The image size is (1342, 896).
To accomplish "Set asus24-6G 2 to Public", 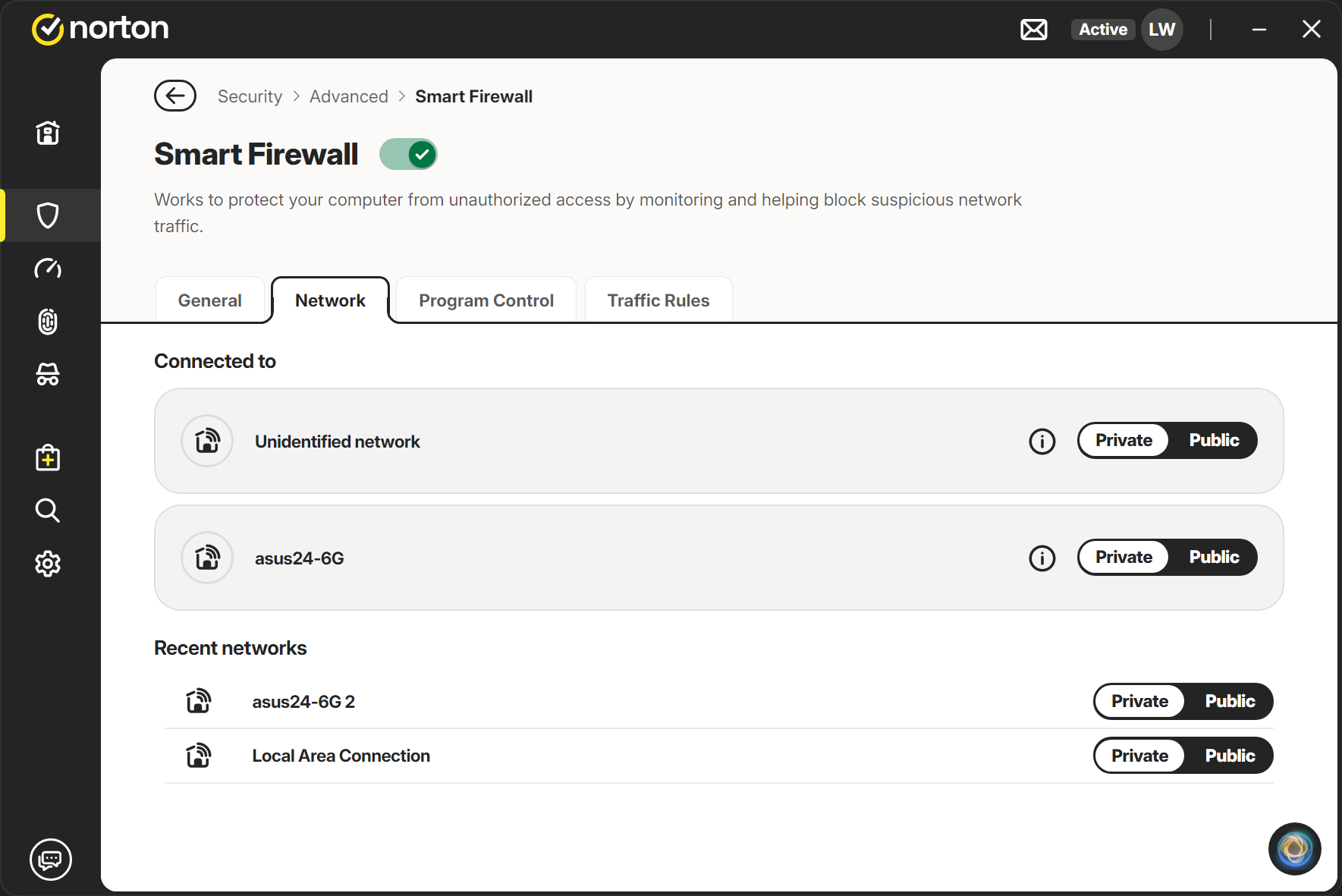I will [x=1230, y=701].
